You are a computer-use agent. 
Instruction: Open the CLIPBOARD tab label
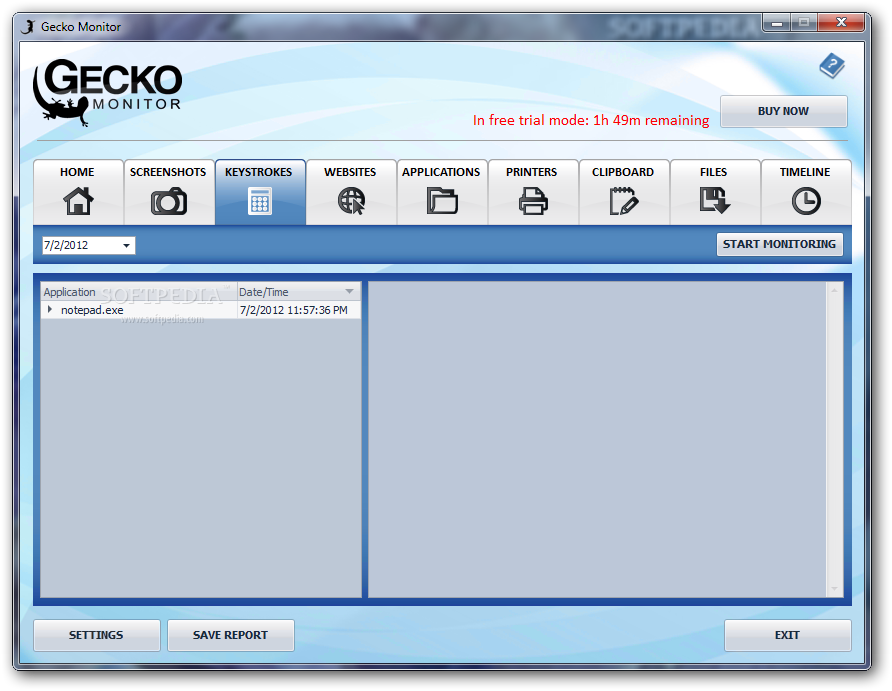tap(623, 172)
